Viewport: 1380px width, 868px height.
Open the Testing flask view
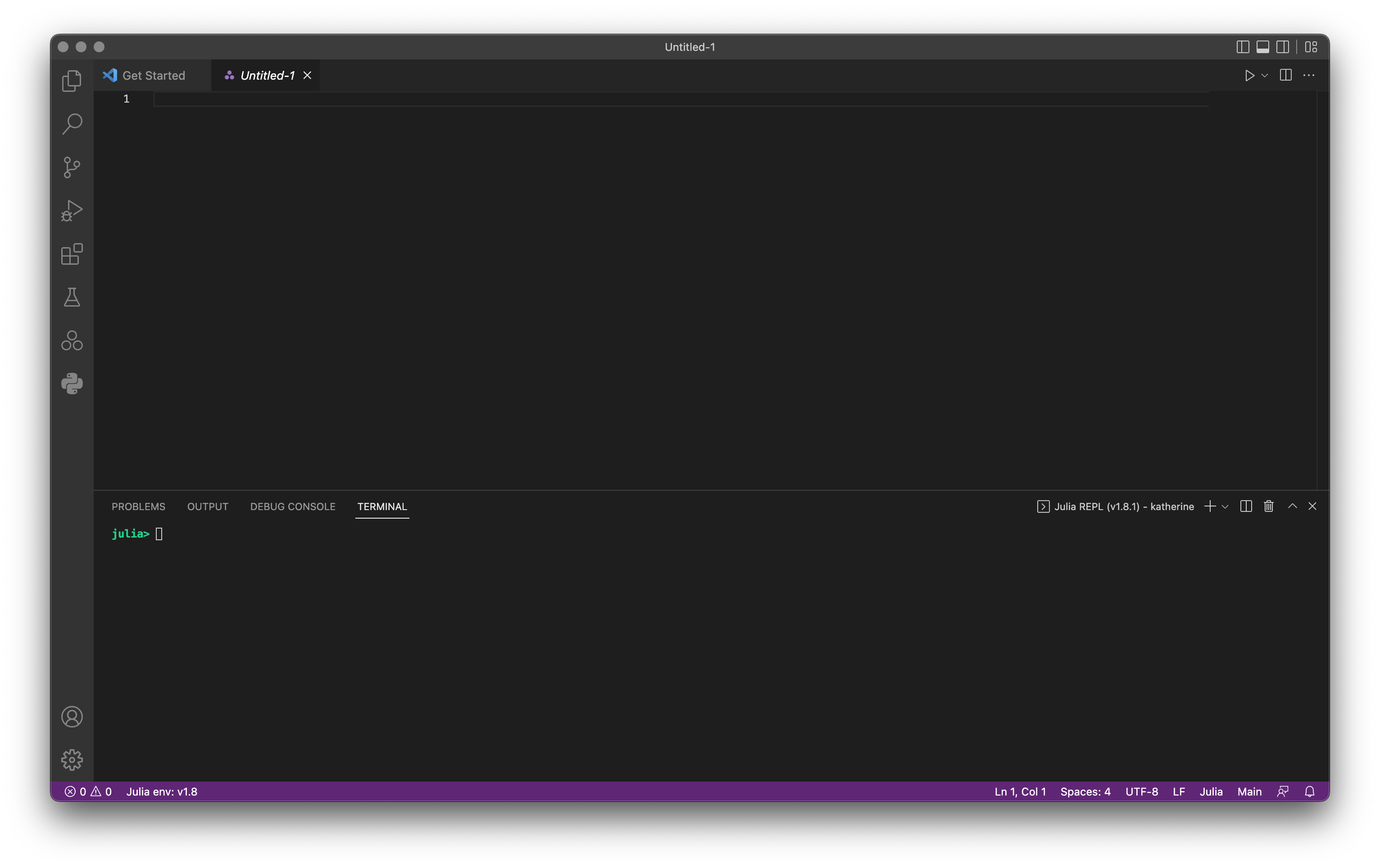72,297
